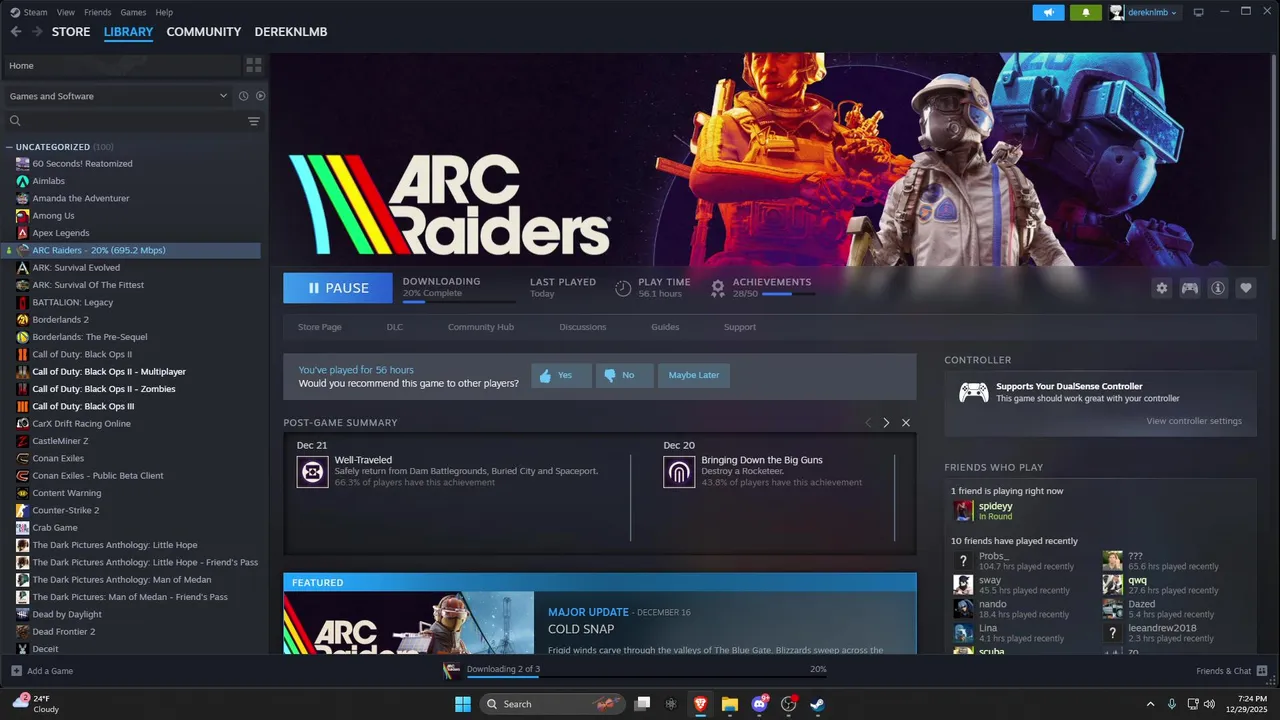Open the green notifications bell

click(x=1085, y=12)
